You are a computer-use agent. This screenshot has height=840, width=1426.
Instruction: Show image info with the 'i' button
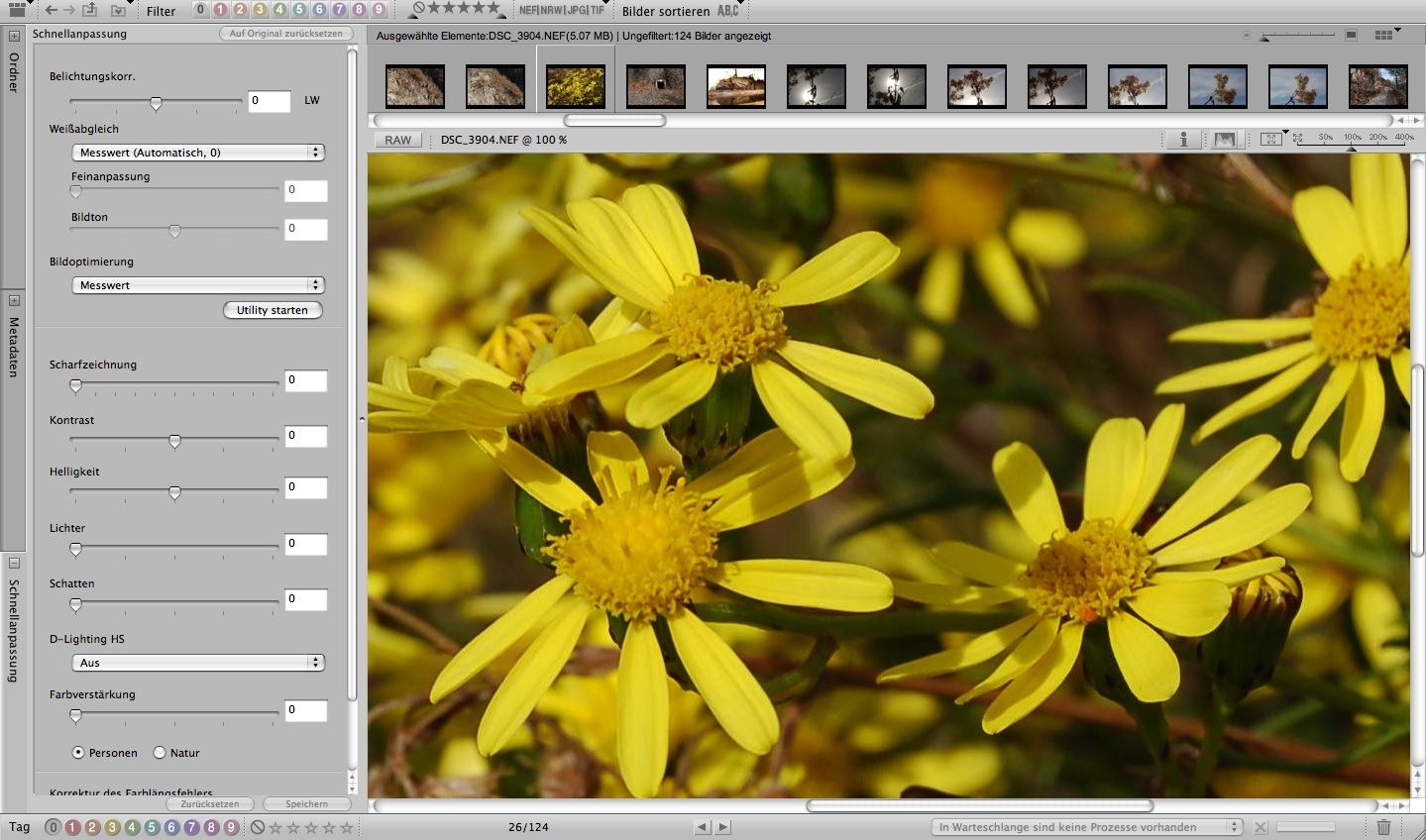[x=1182, y=140]
